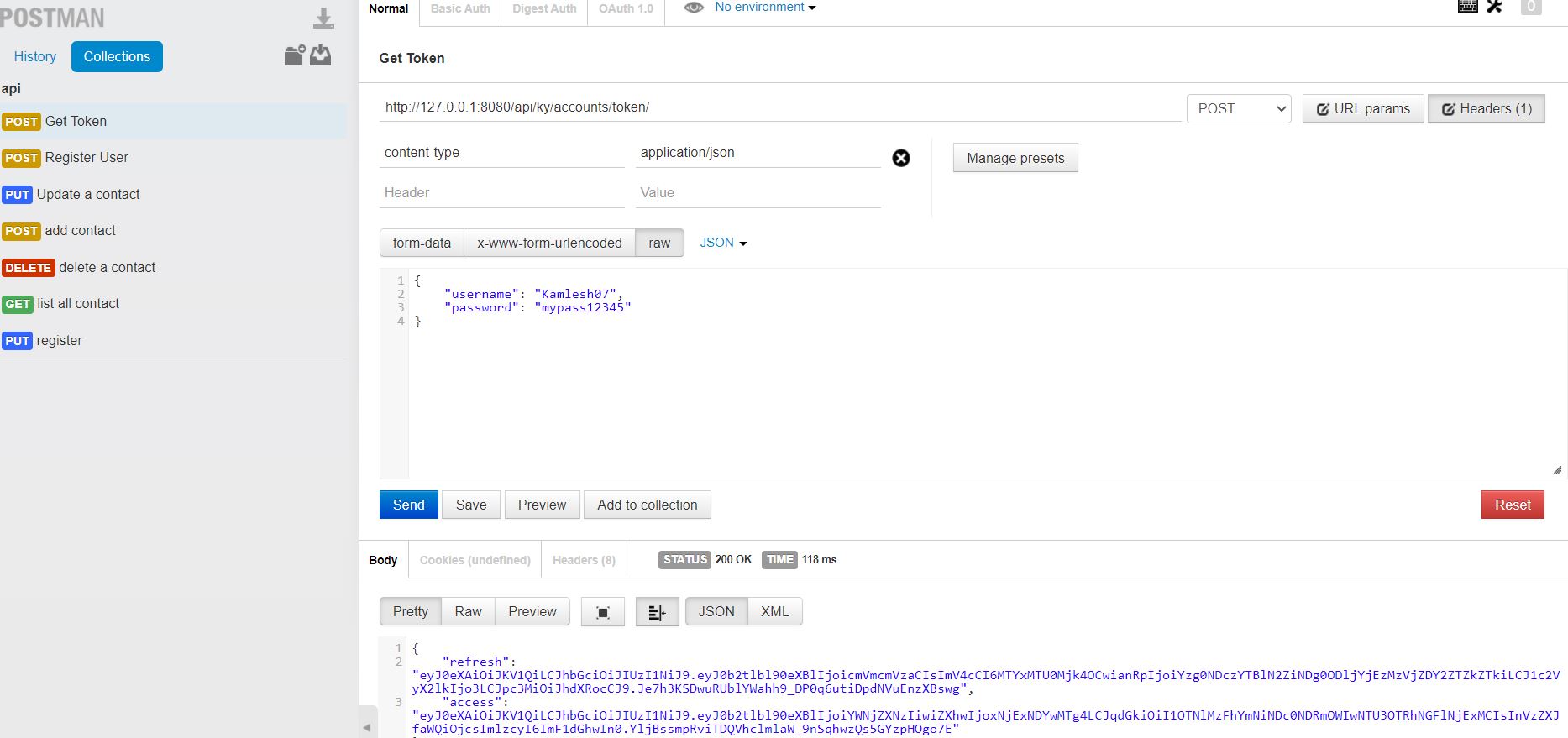This screenshot has width=1568, height=738.
Task: Select Pretty response view
Action: click(x=411, y=611)
